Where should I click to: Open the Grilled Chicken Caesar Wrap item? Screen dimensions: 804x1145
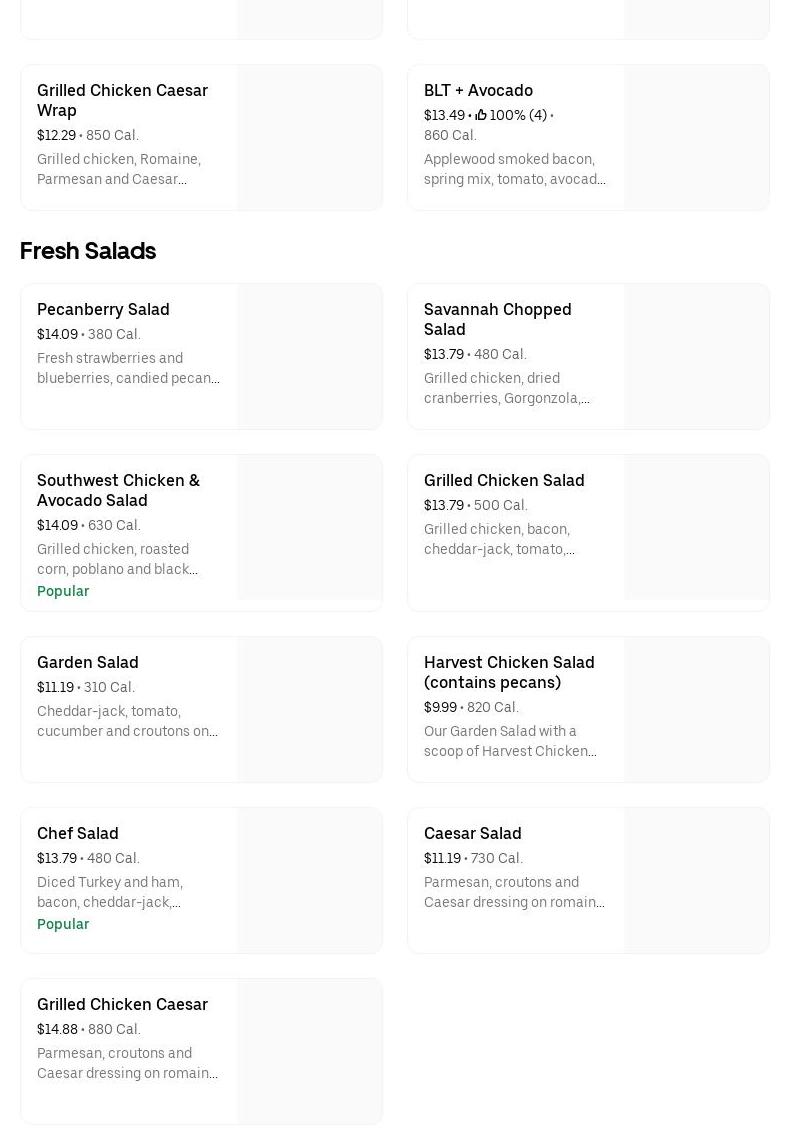click(122, 100)
